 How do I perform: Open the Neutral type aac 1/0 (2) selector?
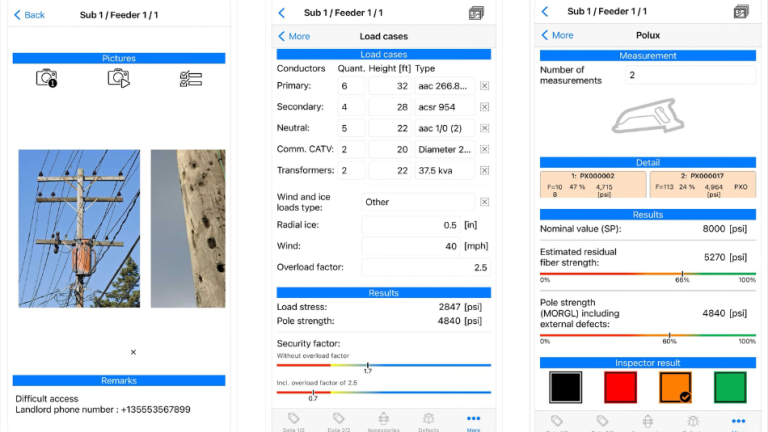coord(445,128)
